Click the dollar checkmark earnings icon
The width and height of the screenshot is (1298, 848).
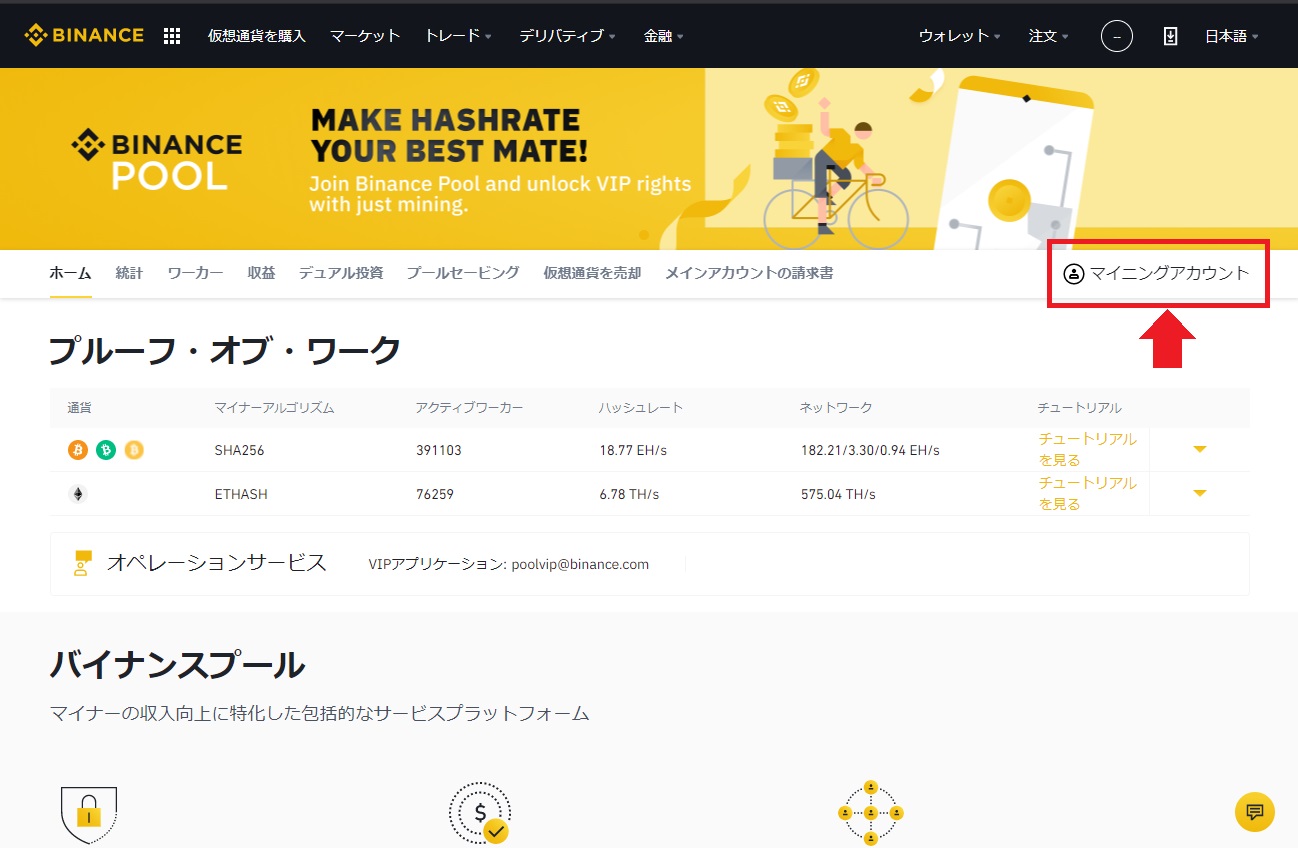tap(481, 813)
